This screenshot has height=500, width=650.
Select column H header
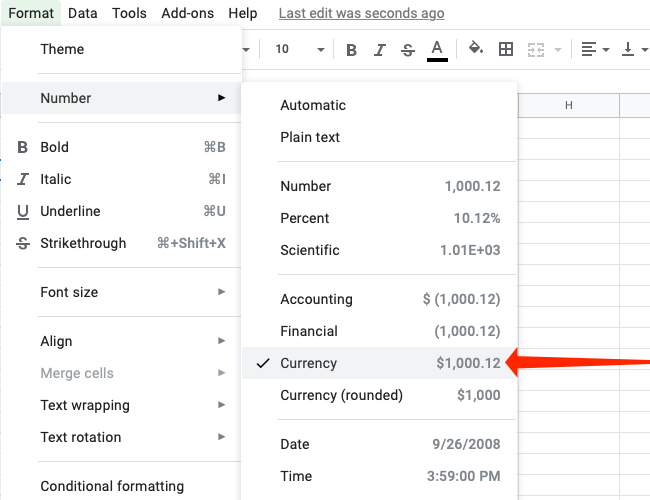568,106
